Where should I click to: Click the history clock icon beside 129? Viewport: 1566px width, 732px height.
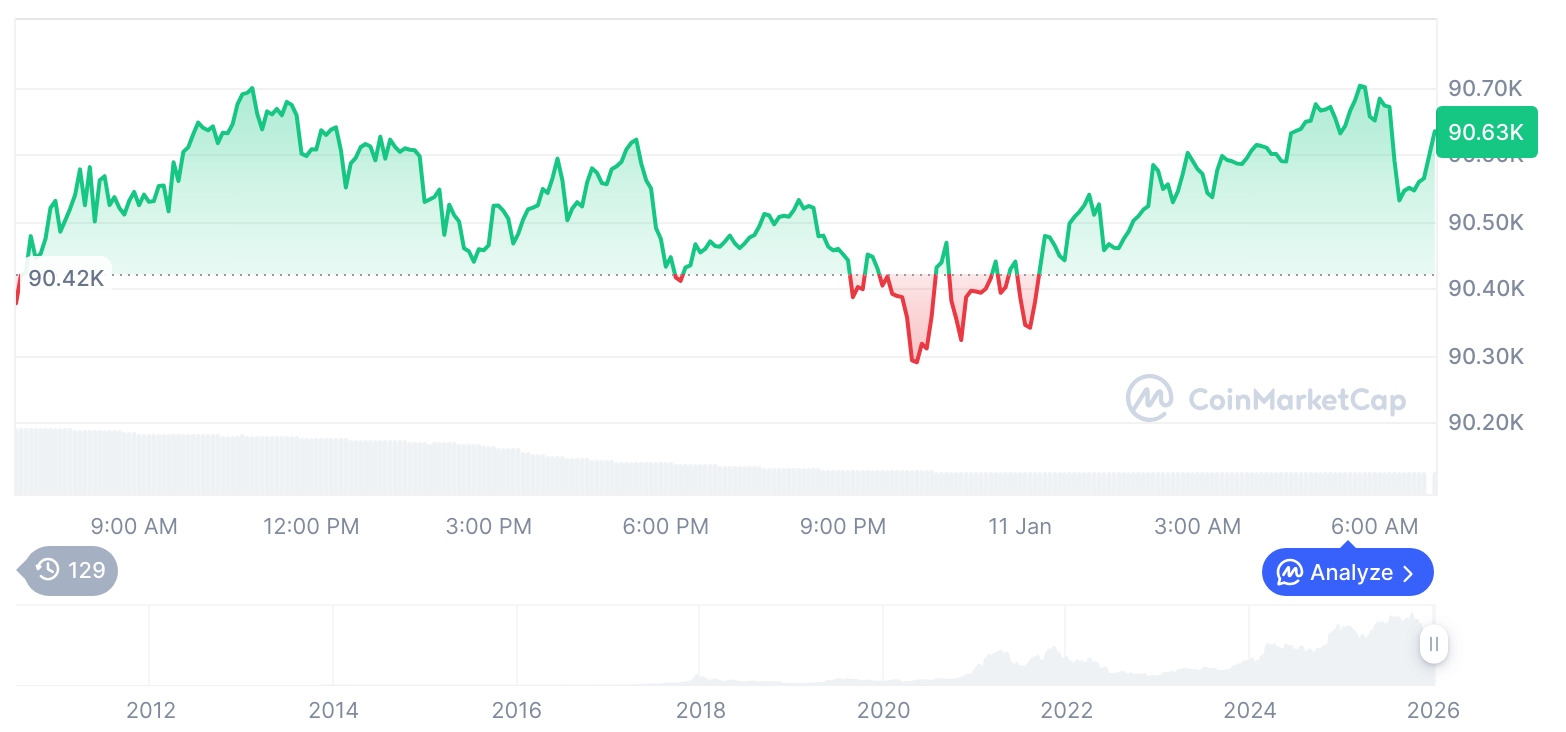47,570
